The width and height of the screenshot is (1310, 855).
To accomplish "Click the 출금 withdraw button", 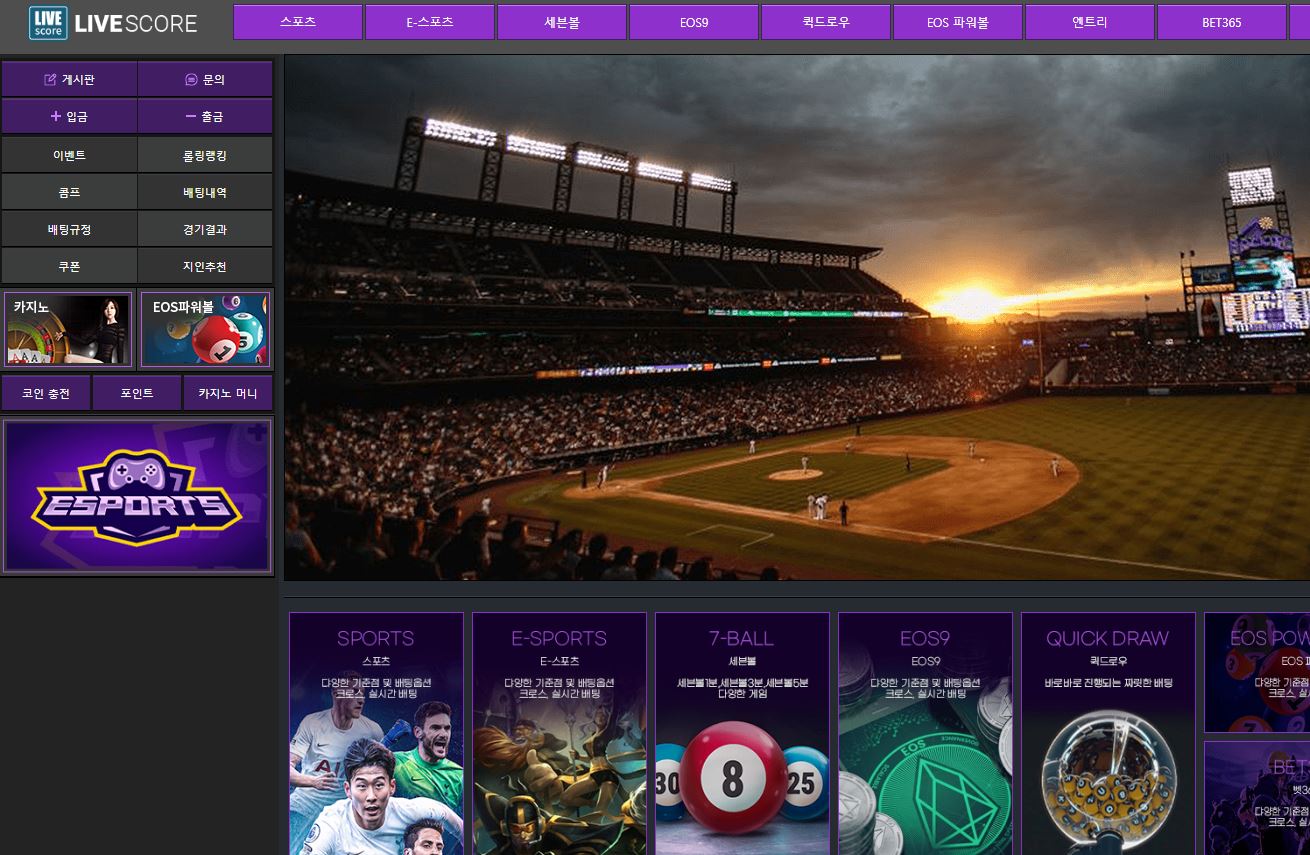I will coord(205,116).
